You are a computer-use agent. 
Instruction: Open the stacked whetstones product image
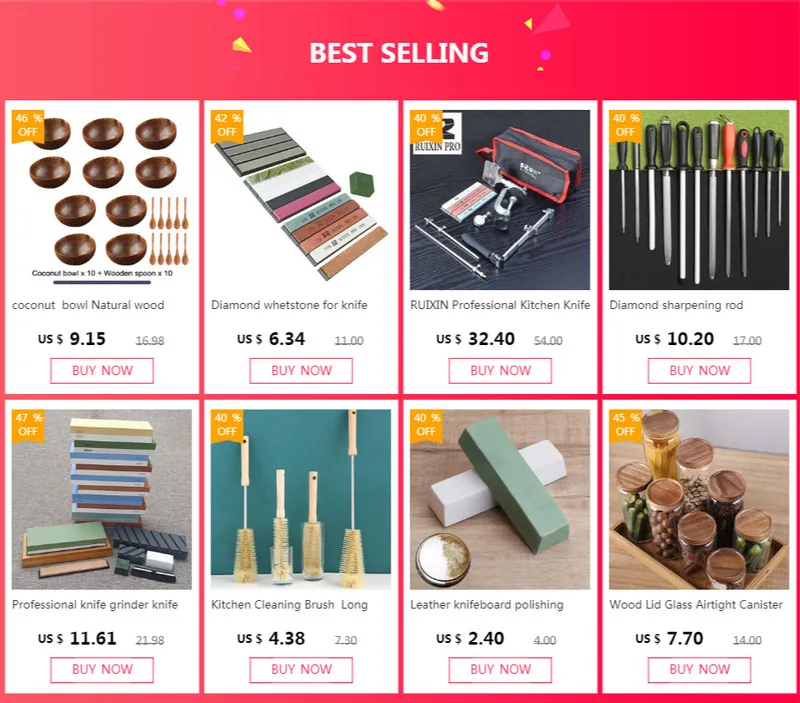click(102, 499)
